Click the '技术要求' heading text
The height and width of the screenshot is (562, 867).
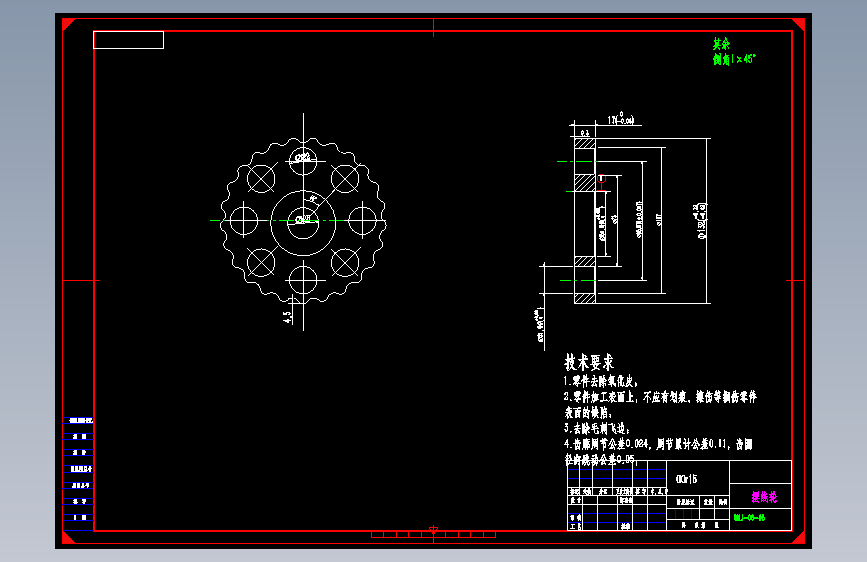pos(589,363)
